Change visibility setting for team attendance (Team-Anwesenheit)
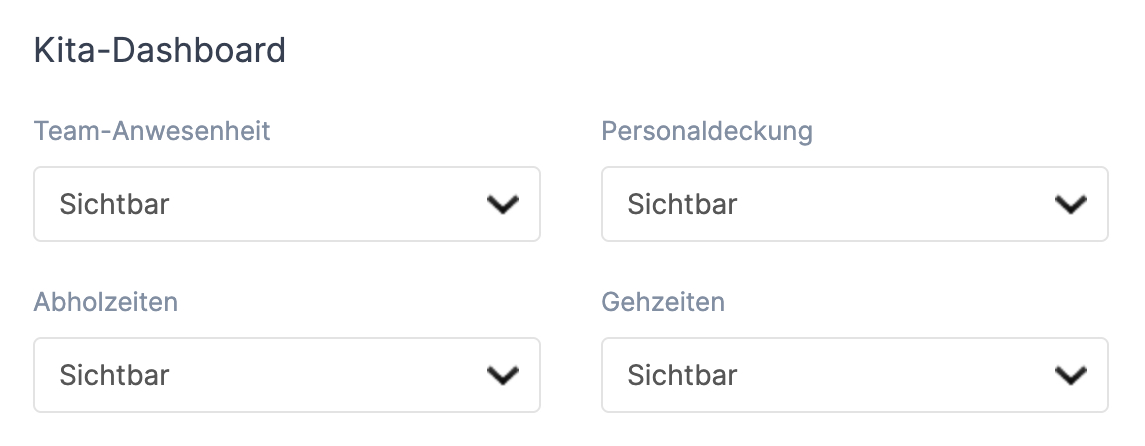 pos(287,205)
